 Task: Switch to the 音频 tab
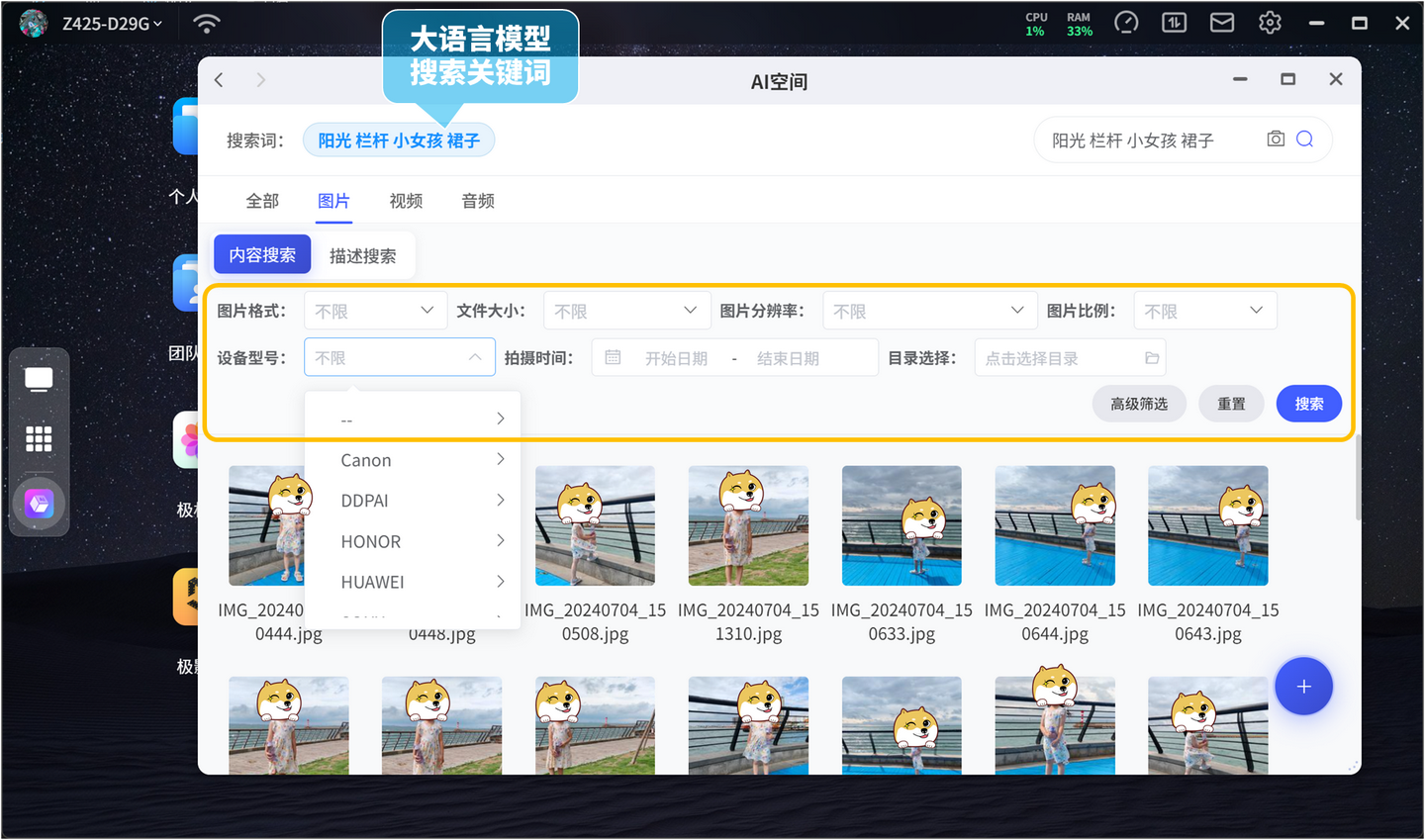tap(478, 201)
